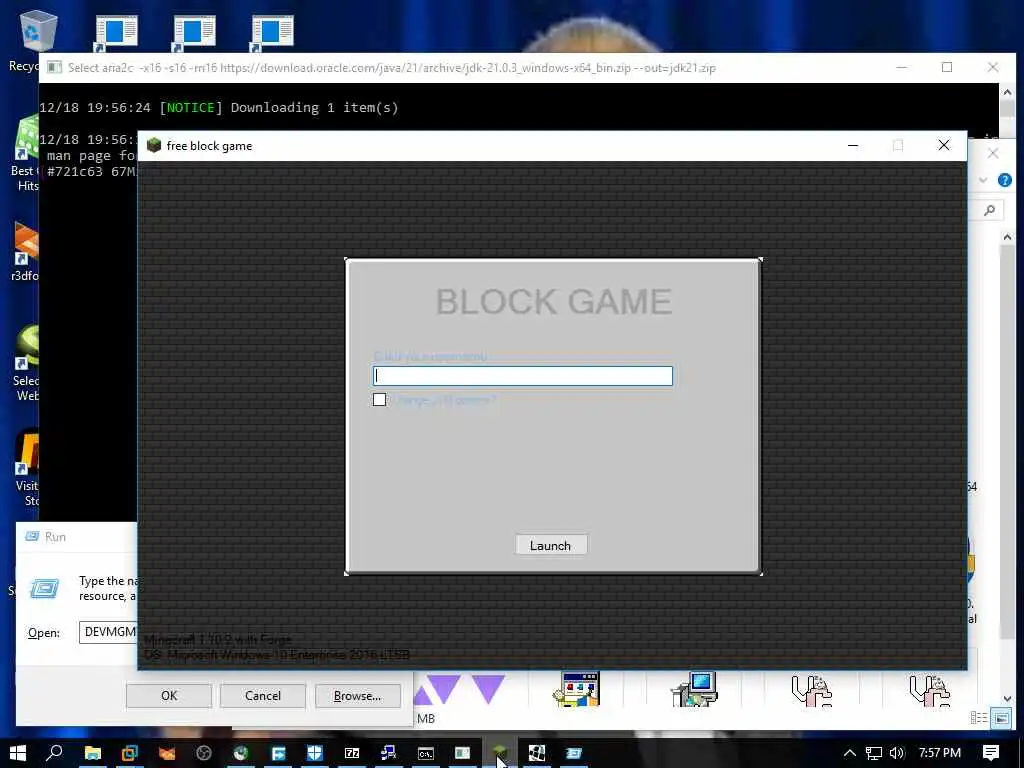Click the Run dialog title icon

31,536
